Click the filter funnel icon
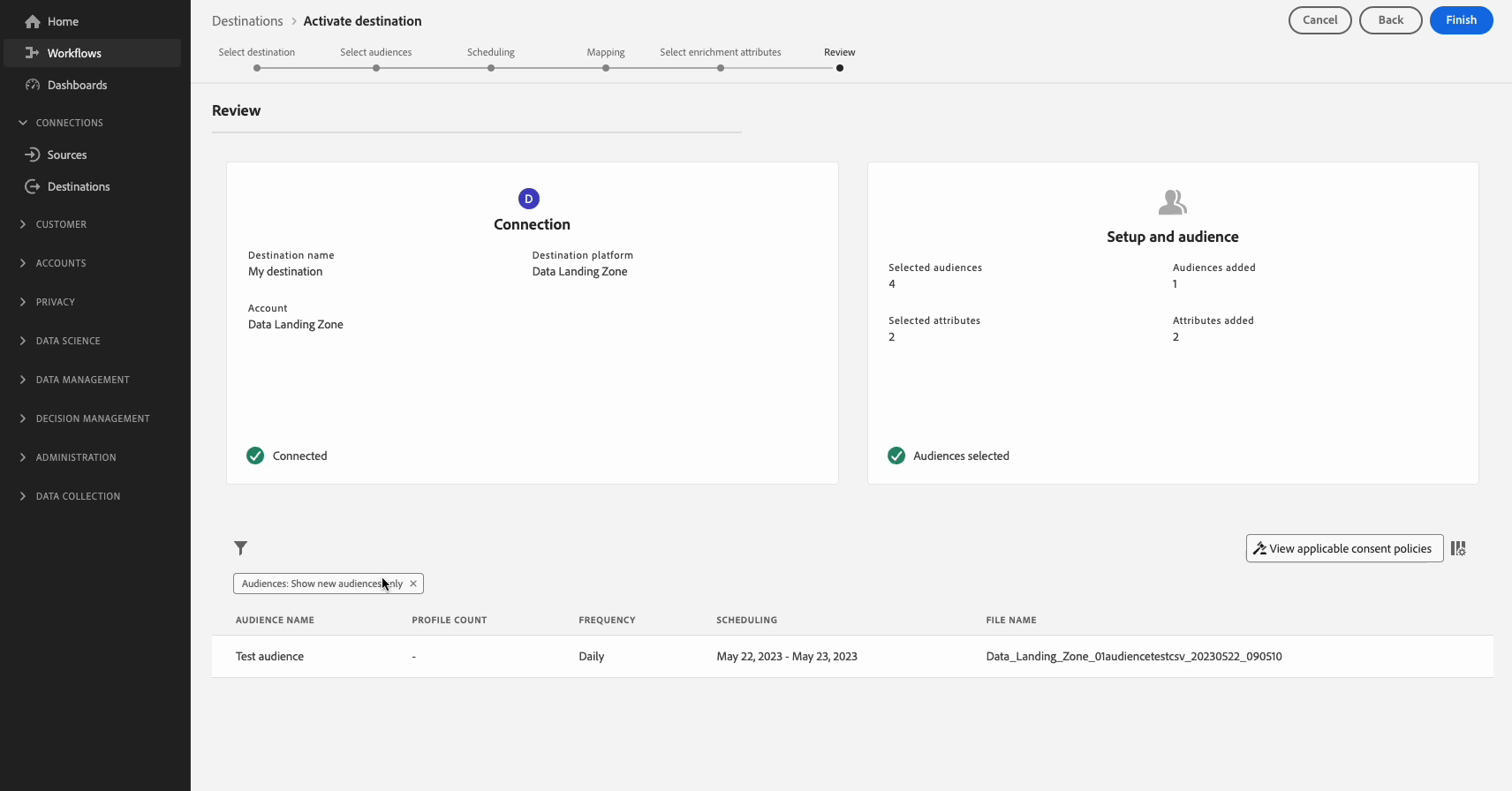Screen dimensions: 1512x791 coord(240,548)
